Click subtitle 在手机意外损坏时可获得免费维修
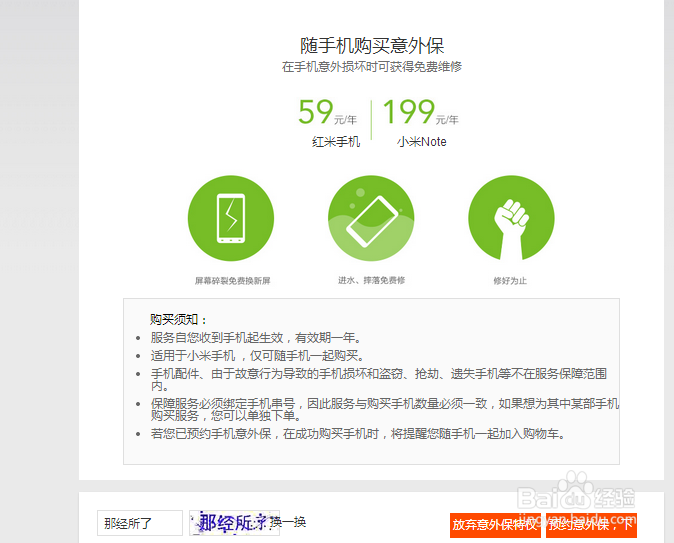Screen dimensions: 674x543 372,67
